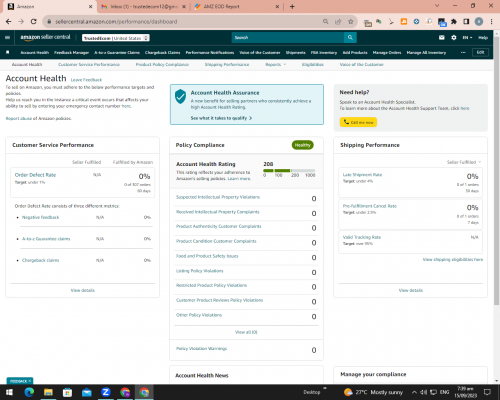Click the Account Health Assurance shield icon
This screenshot has height=400, width=500.
[180, 97]
